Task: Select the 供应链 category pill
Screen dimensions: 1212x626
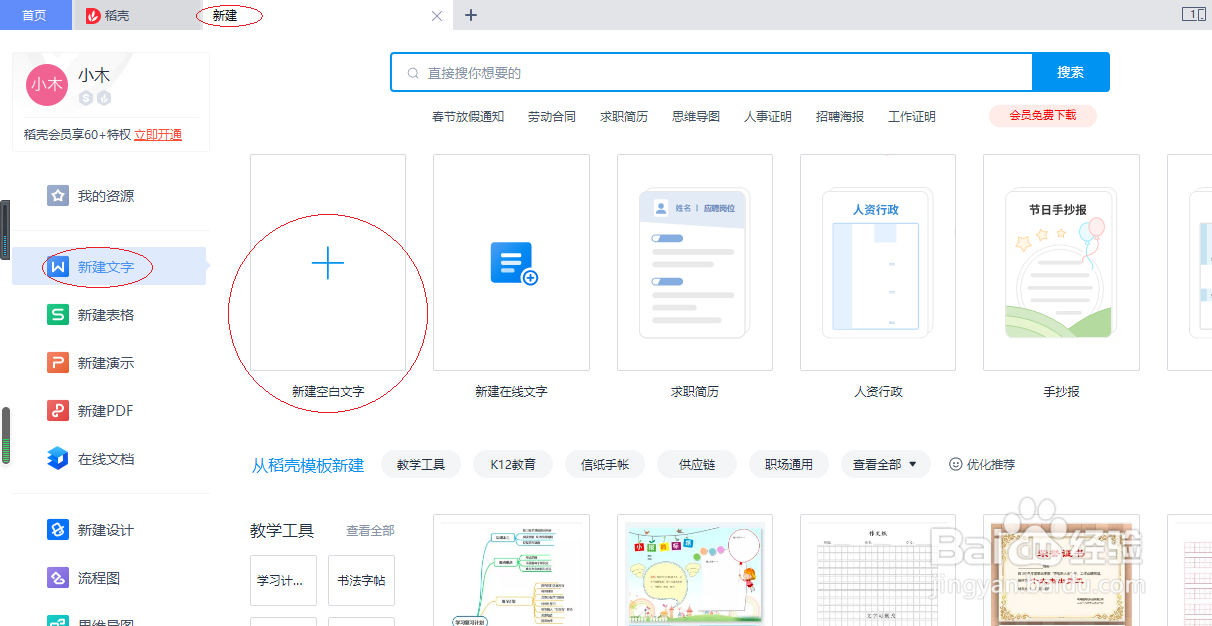Action: coord(697,464)
